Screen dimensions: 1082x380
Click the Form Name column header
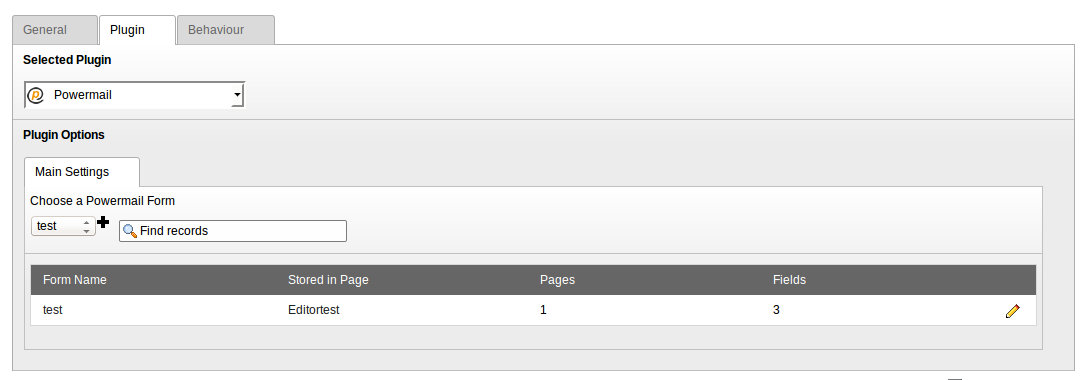pos(75,280)
